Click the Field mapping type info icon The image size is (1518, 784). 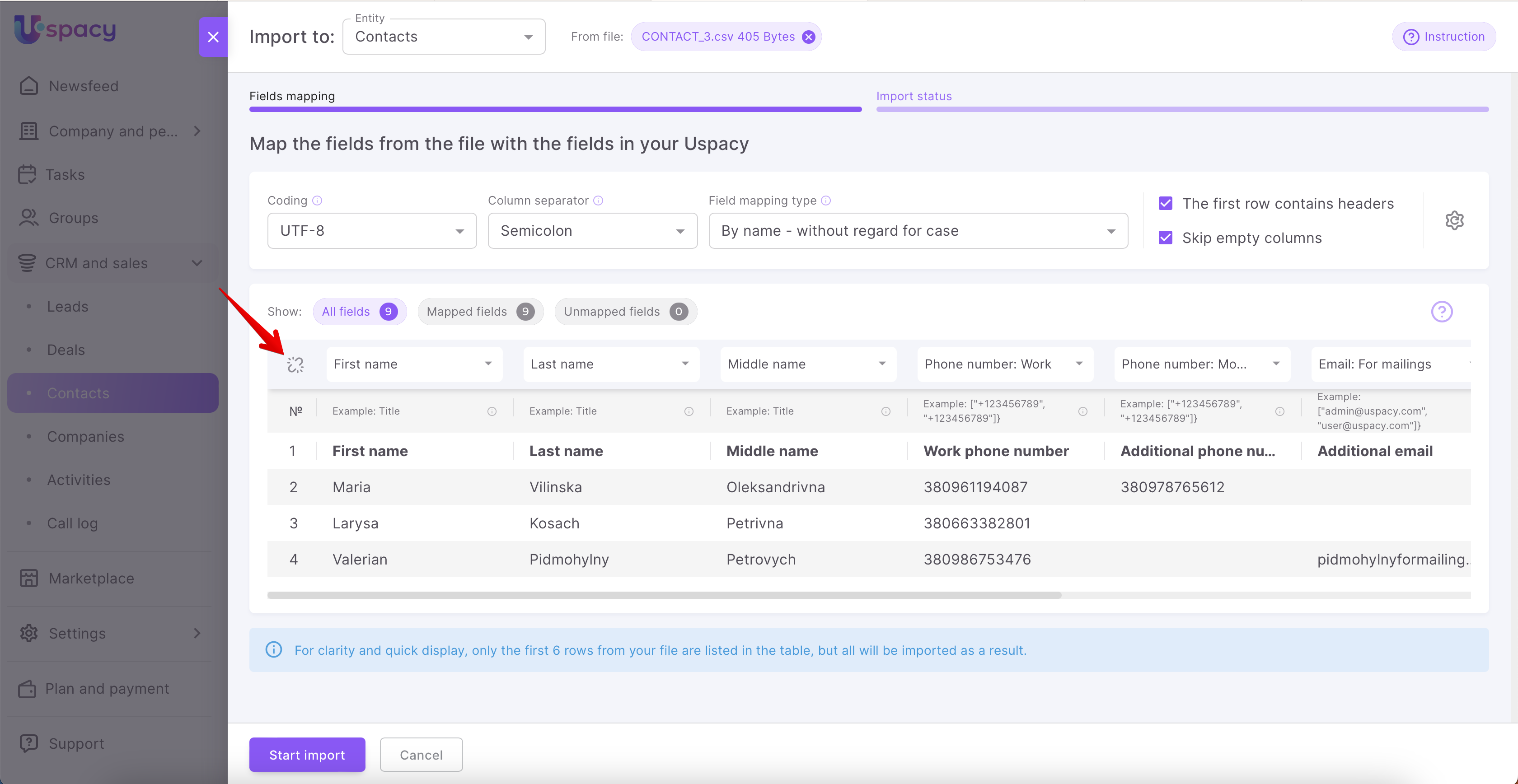[x=825, y=201]
